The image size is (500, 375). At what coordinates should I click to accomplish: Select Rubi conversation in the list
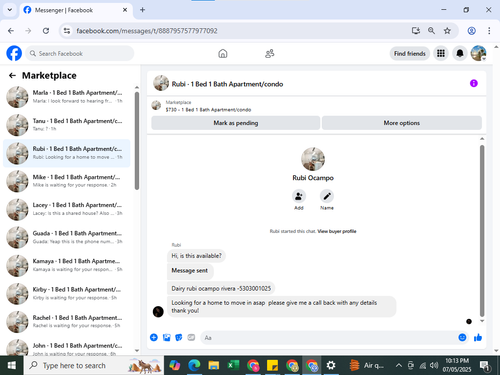[x=67, y=153]
